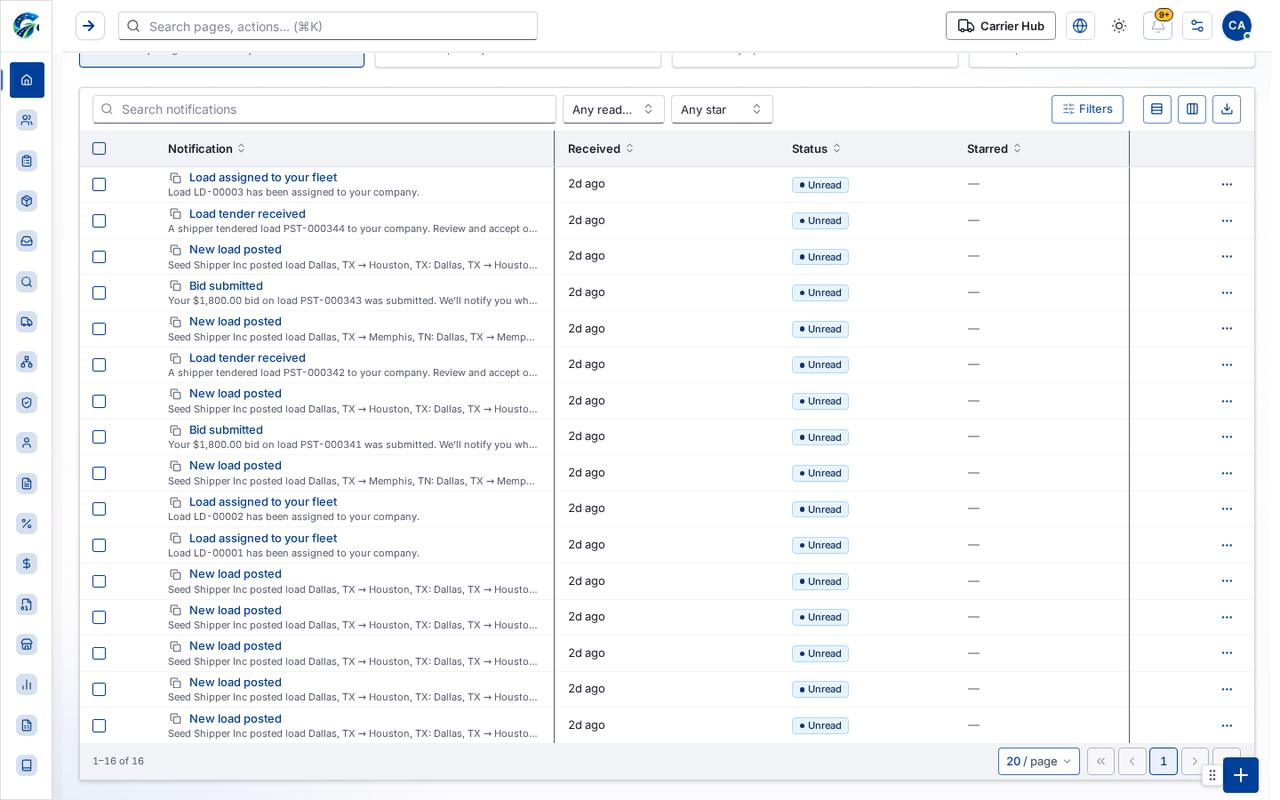Open the percent icon in the sidebar
Image resolution: width=1280 pixels, height=800 pixels.
[27, 523]
